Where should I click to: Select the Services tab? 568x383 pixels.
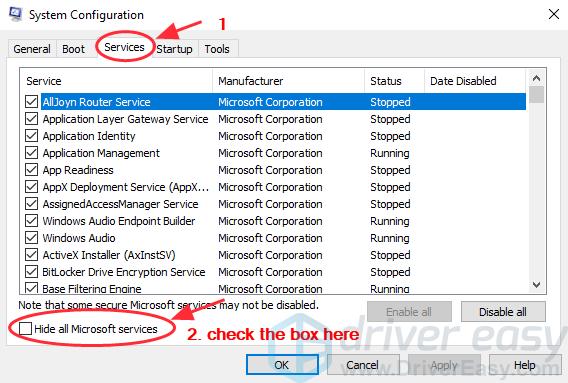(124, 47)
